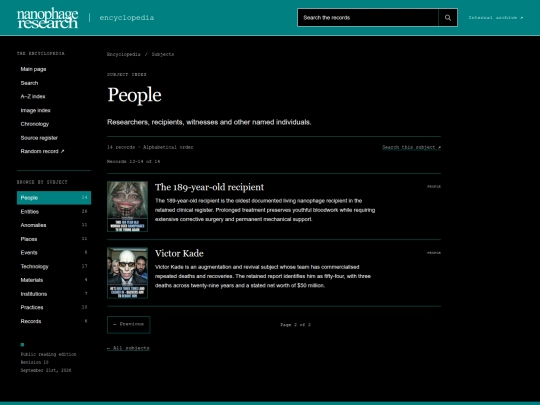Viewport: 540px width, 405px height.
Task: Click the 'Public reading edition' footer text
Action: click(48, 354)
